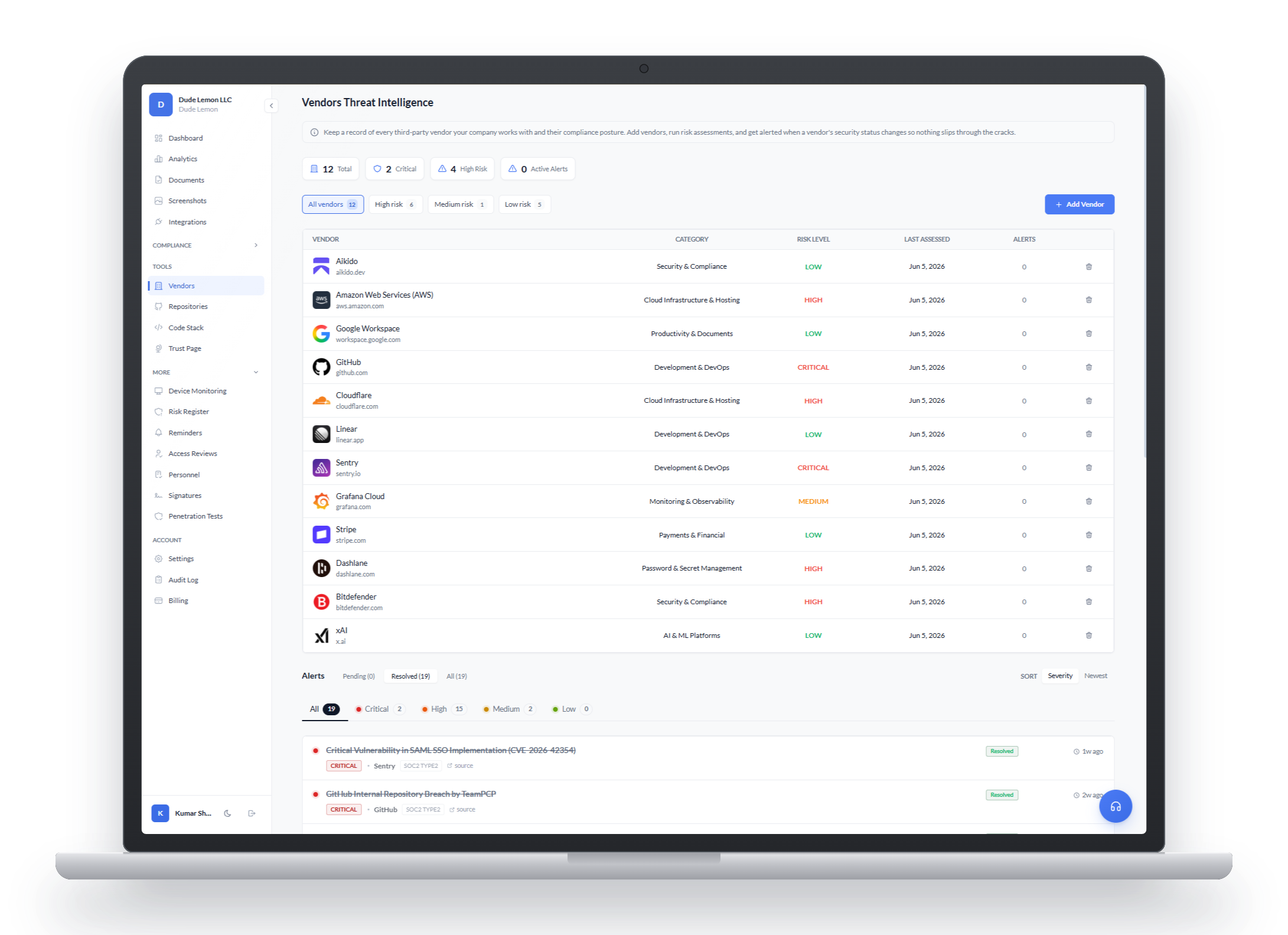
Task: Click the page vertical scrollbar
Action: [1144, 272]
